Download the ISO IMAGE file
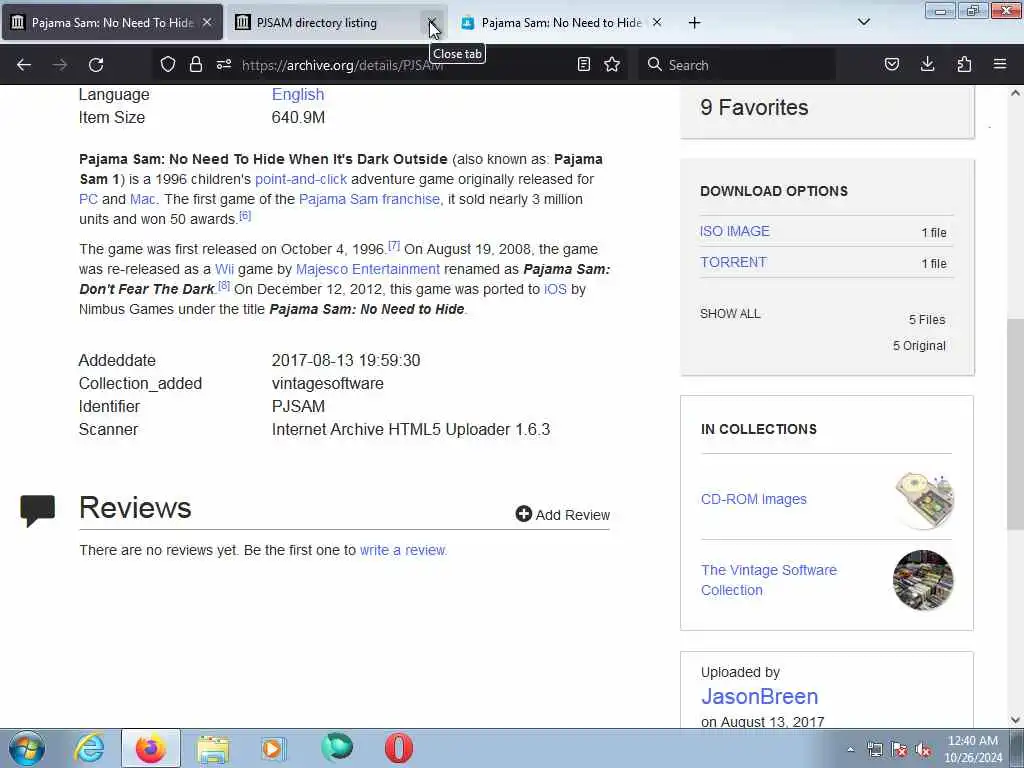 pyautogui.click(x=735, y=231)
